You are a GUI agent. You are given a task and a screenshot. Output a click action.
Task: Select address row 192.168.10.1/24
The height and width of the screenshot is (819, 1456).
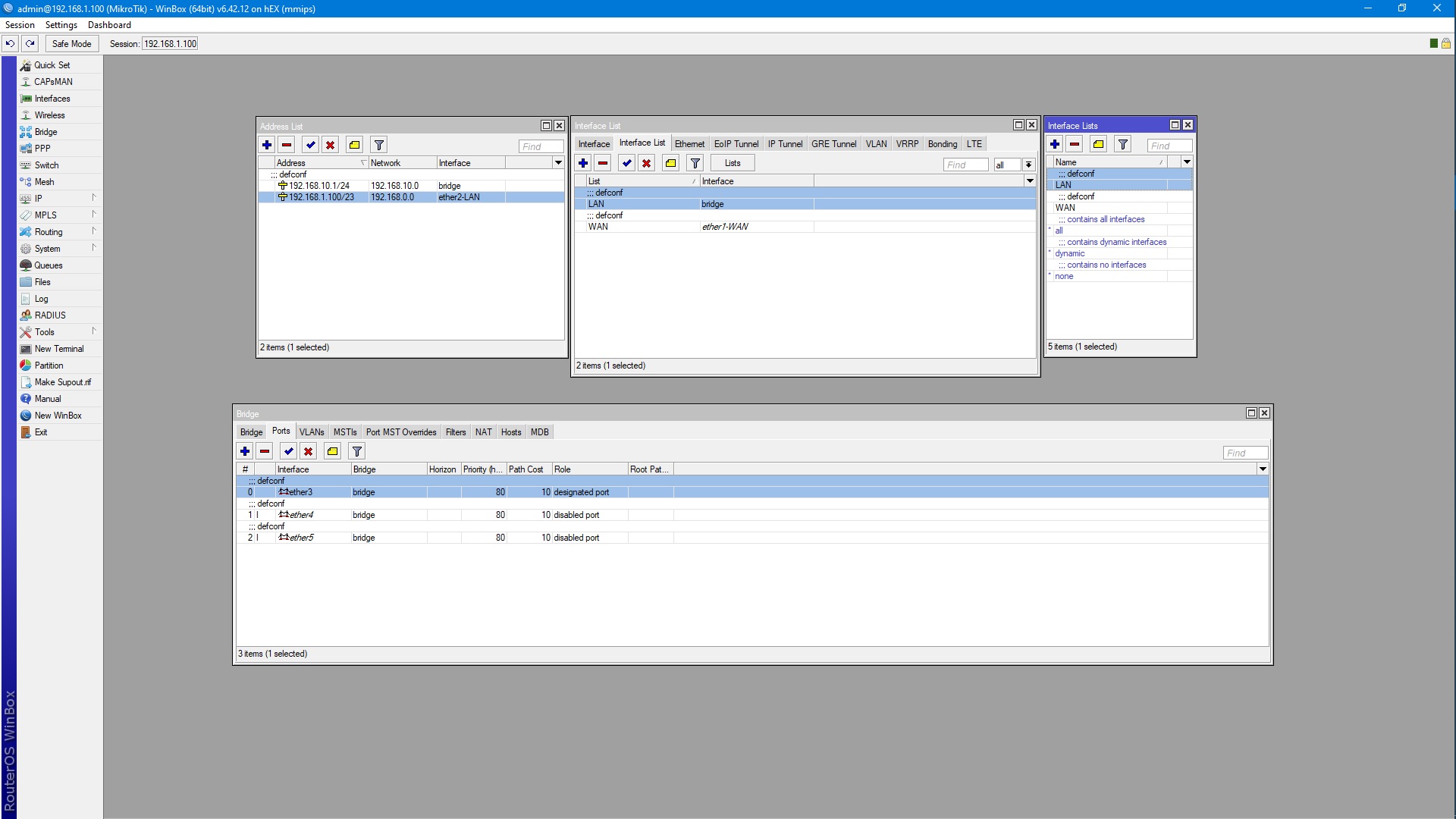(411, 186)
